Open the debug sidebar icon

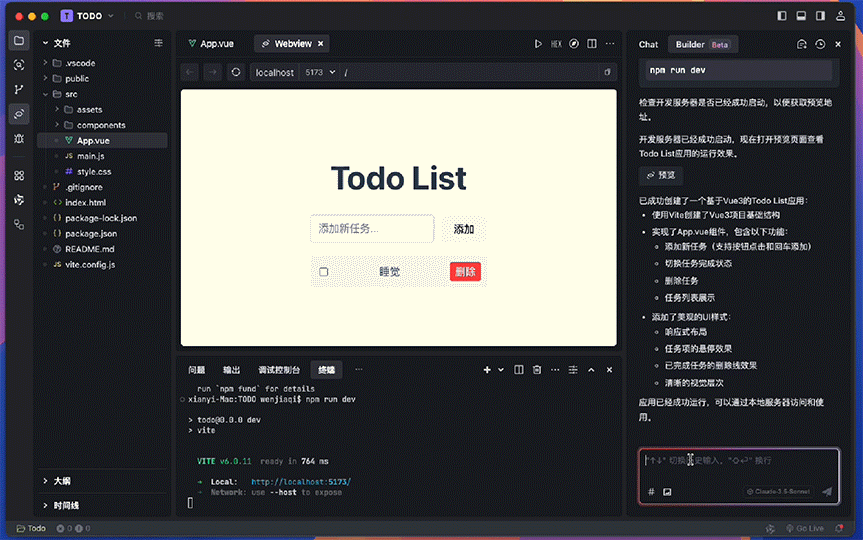click(19, 139)
